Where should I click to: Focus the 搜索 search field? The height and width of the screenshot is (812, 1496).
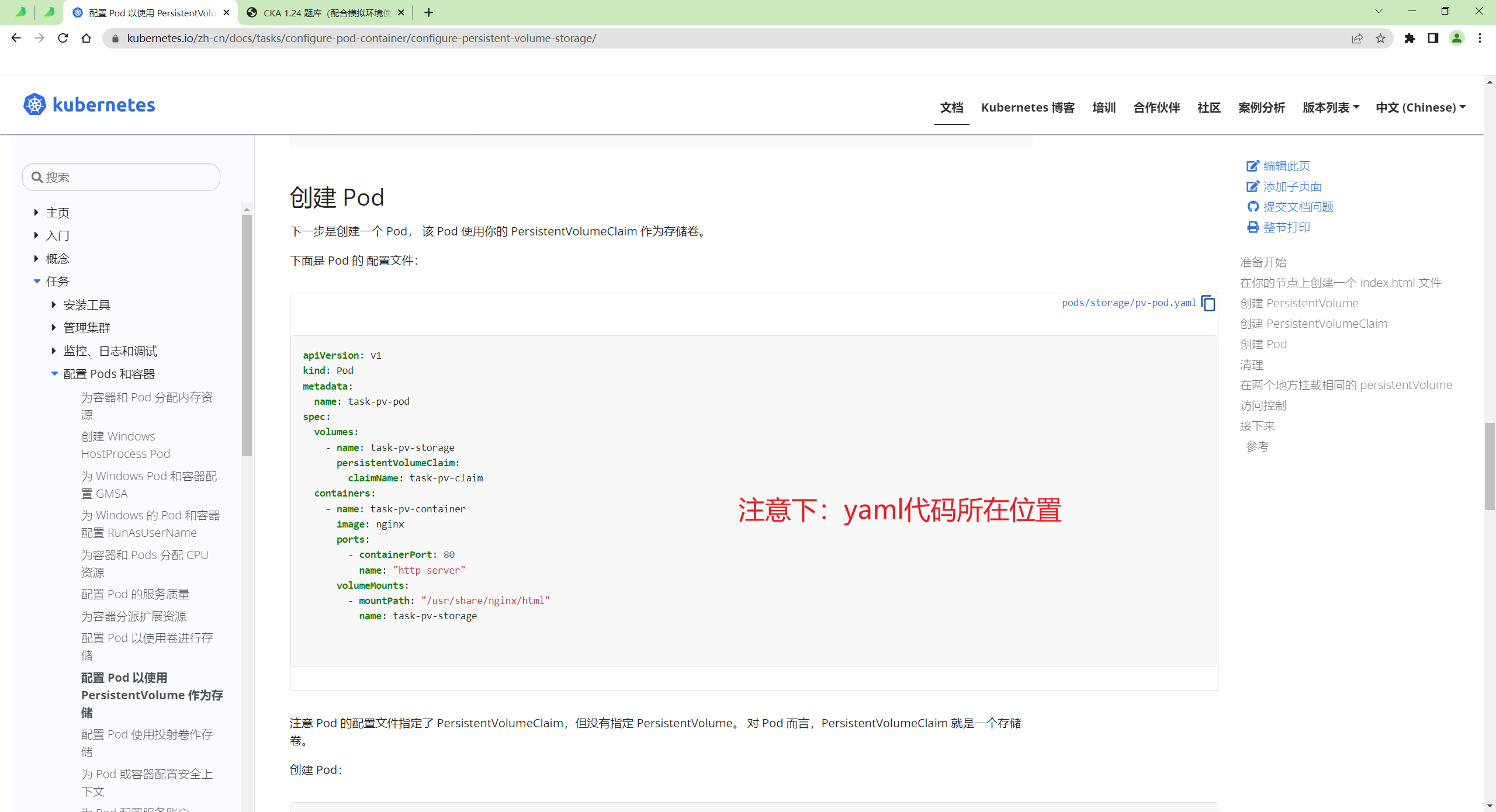121,177
